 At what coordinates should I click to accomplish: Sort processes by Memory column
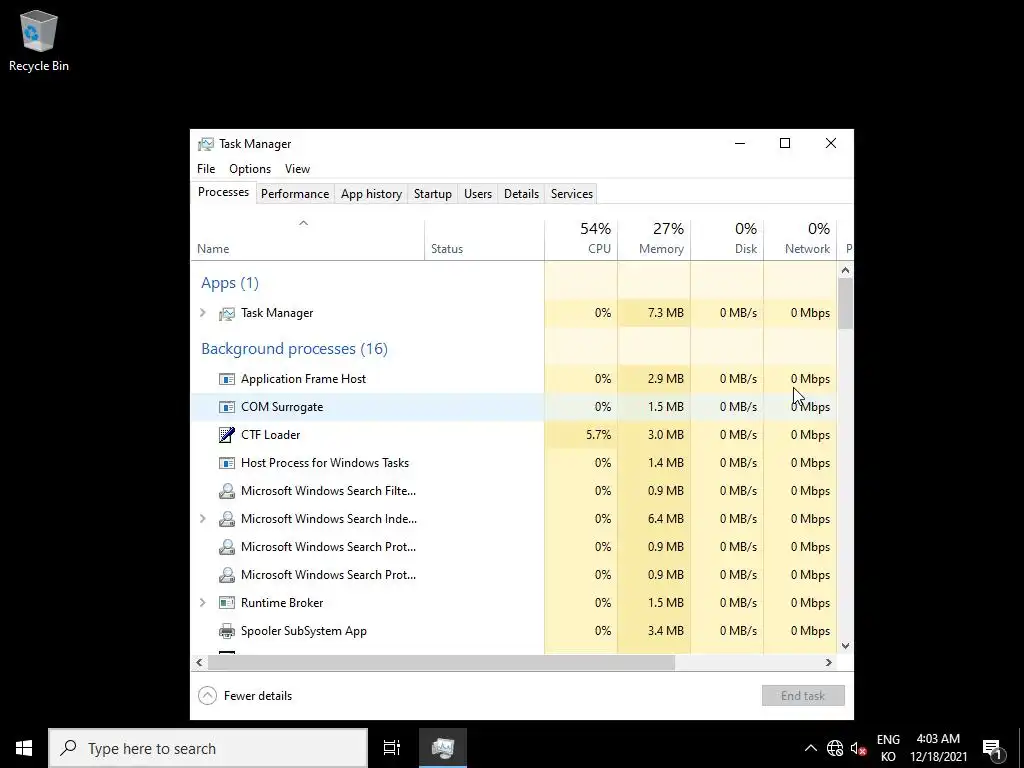[x=654, y=239]
